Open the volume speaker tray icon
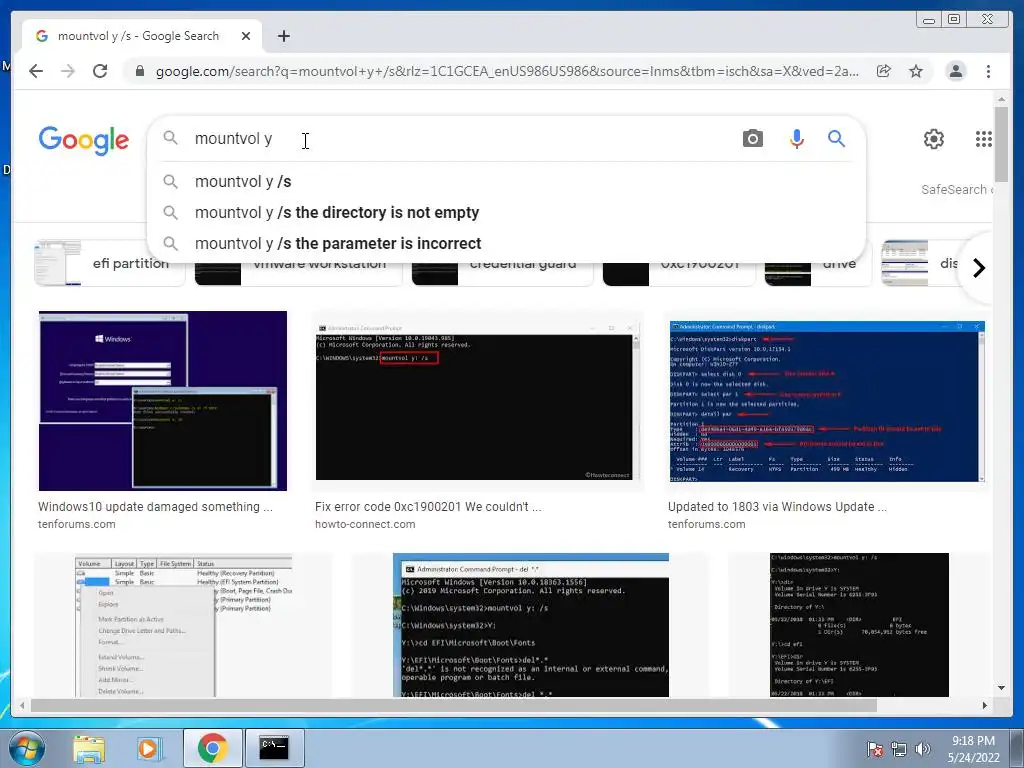This screenshot has height=768, width=1024. coord(923,749)
